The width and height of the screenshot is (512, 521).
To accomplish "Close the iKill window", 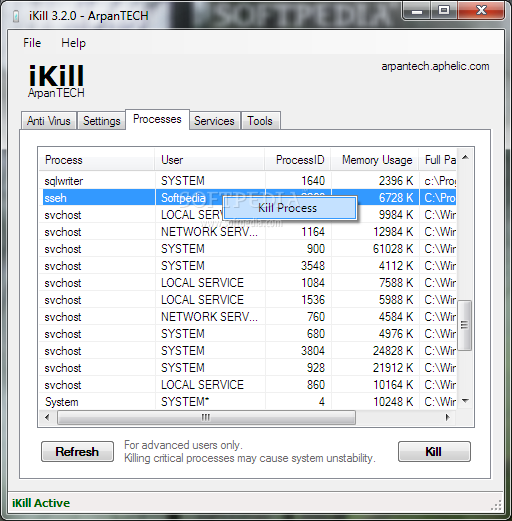I will tap(481, 11).
